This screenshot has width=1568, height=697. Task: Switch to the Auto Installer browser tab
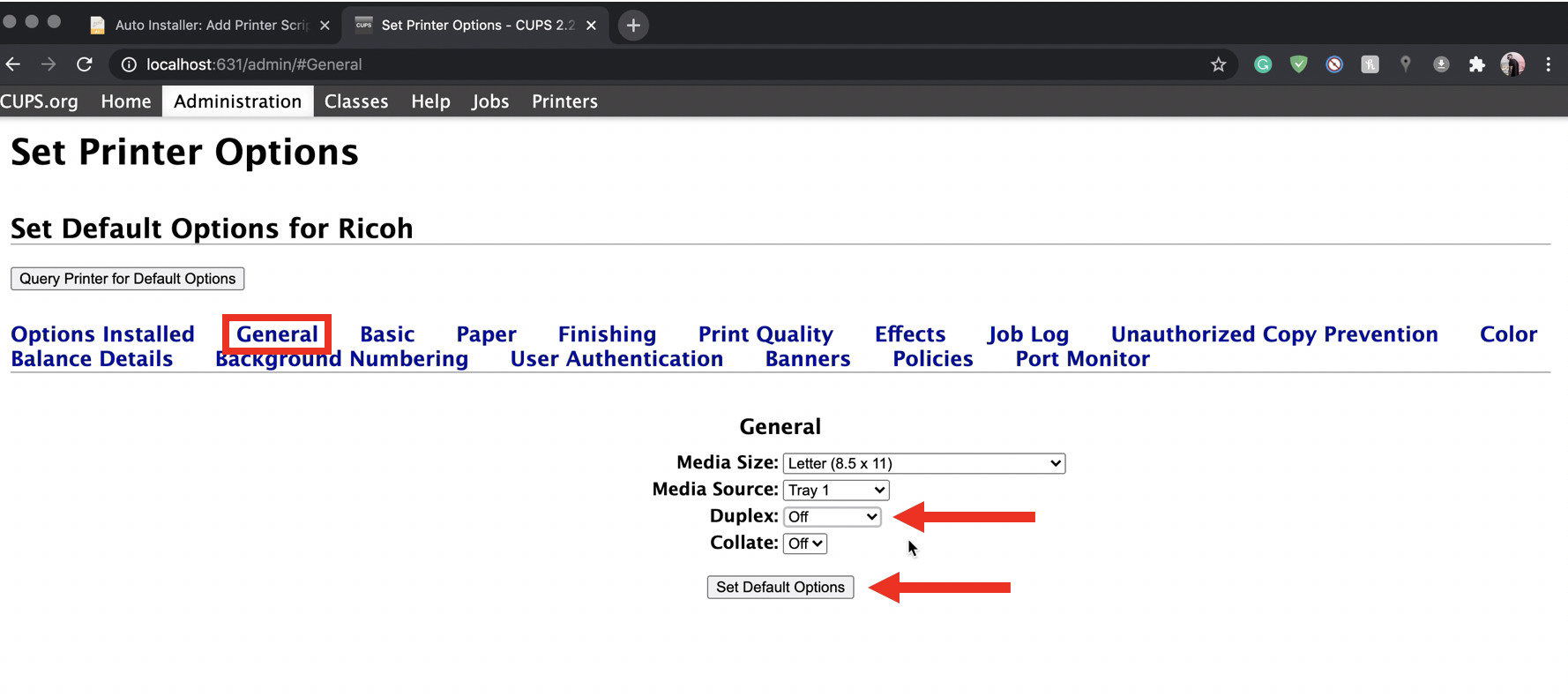pyautogui.click(x=209, y=26)
